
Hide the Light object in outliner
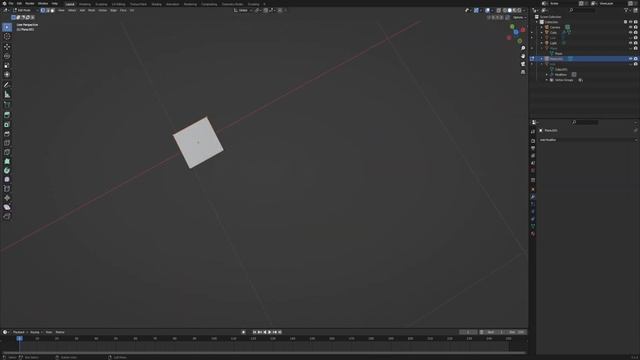pos(631,43)
